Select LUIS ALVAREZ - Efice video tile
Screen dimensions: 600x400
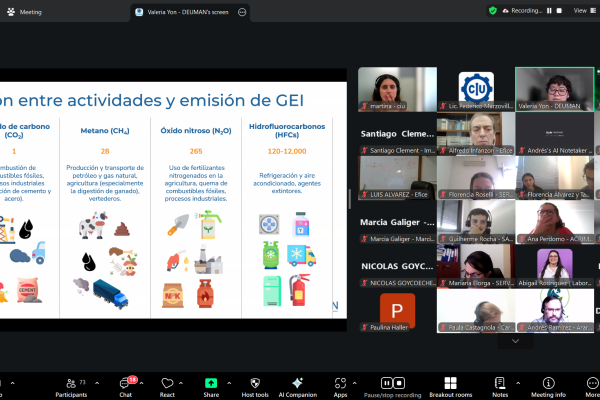tap(397, 178)
